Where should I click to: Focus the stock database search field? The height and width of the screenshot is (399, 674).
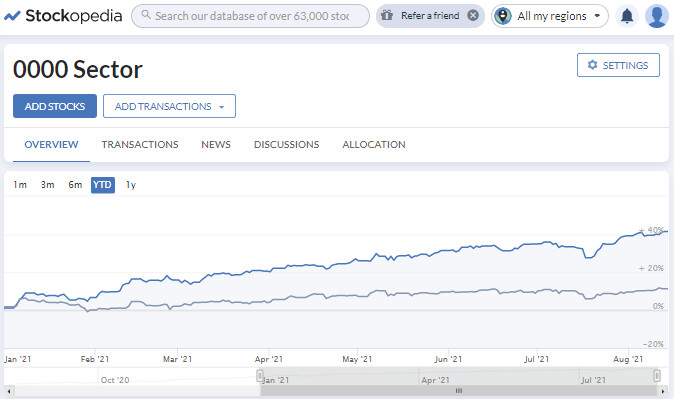click(x=251, y=16)
